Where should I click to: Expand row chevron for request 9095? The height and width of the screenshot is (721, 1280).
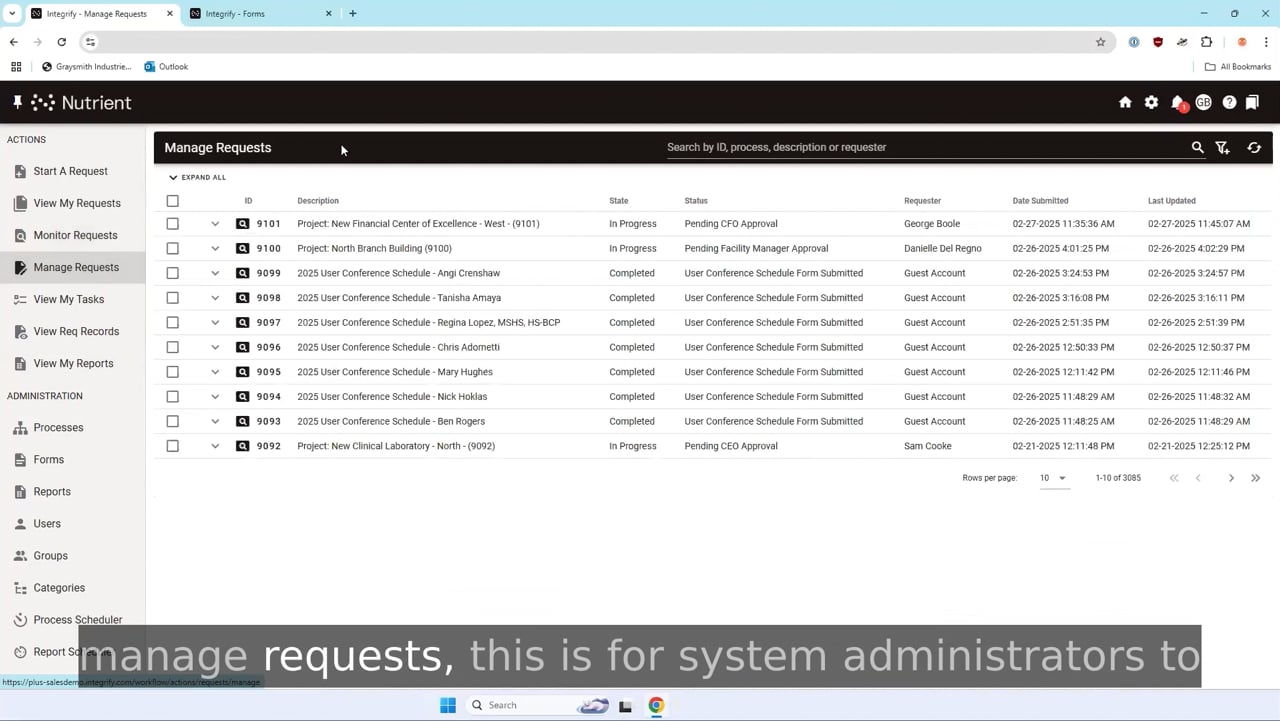pyautogui.click(x=215, y=372)
